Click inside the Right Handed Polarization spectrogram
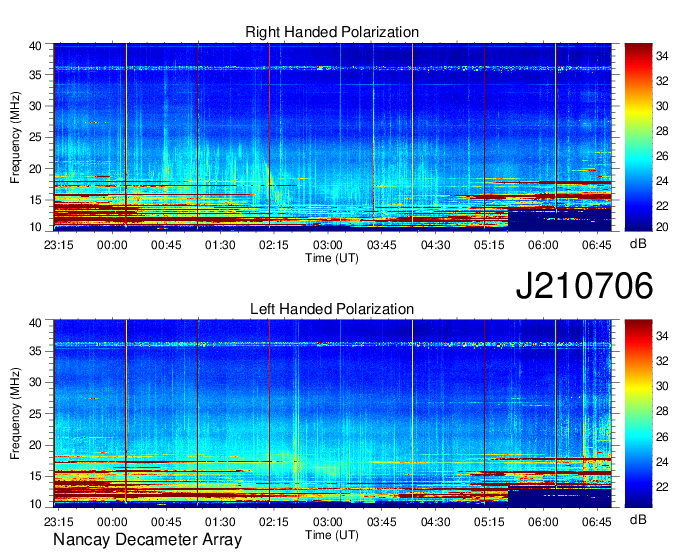The height and width of the screenshot is (552, 680). point(333,137)
